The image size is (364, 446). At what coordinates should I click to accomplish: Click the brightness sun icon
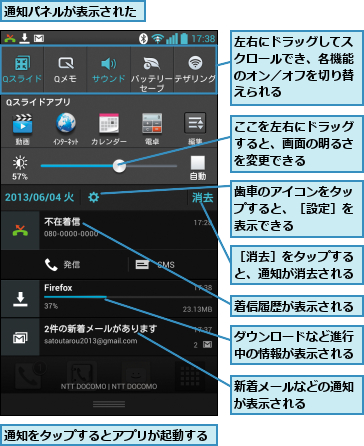[x=20, y=163]
